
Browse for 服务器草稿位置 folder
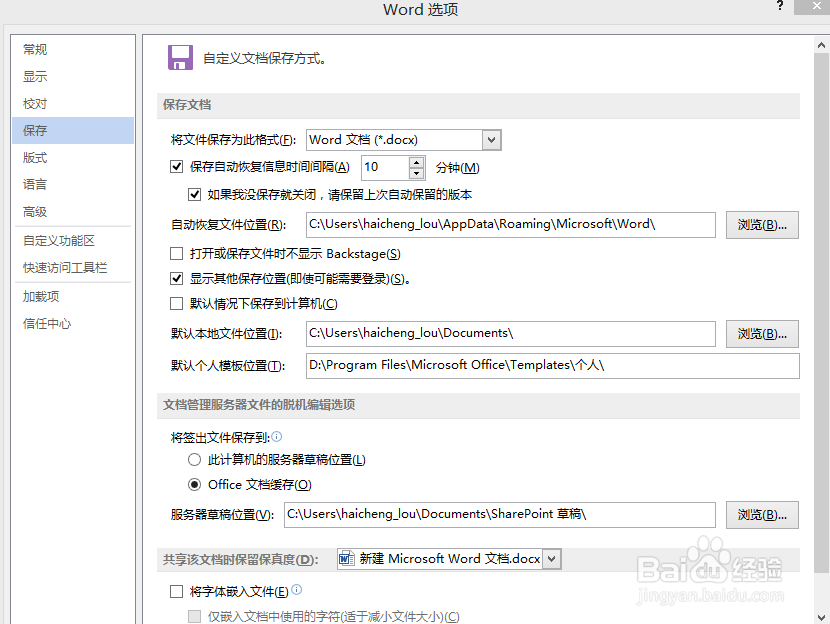click(762, 515)
